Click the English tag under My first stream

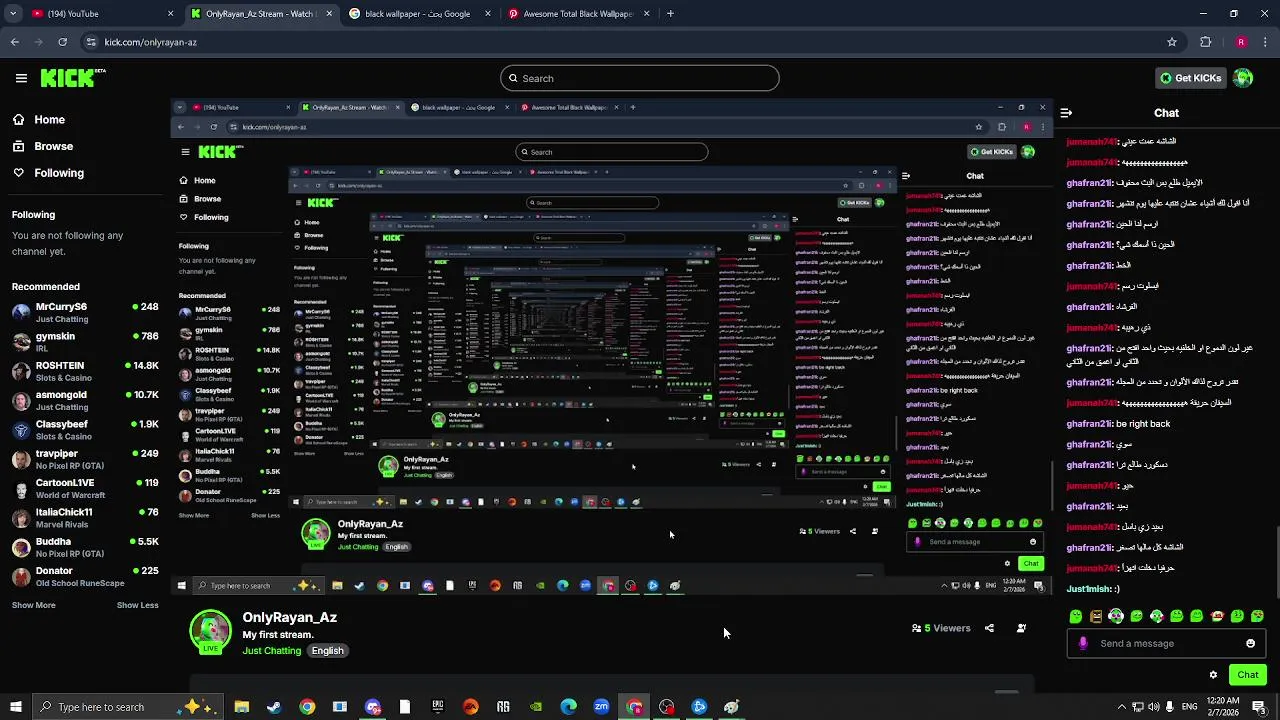327,651
